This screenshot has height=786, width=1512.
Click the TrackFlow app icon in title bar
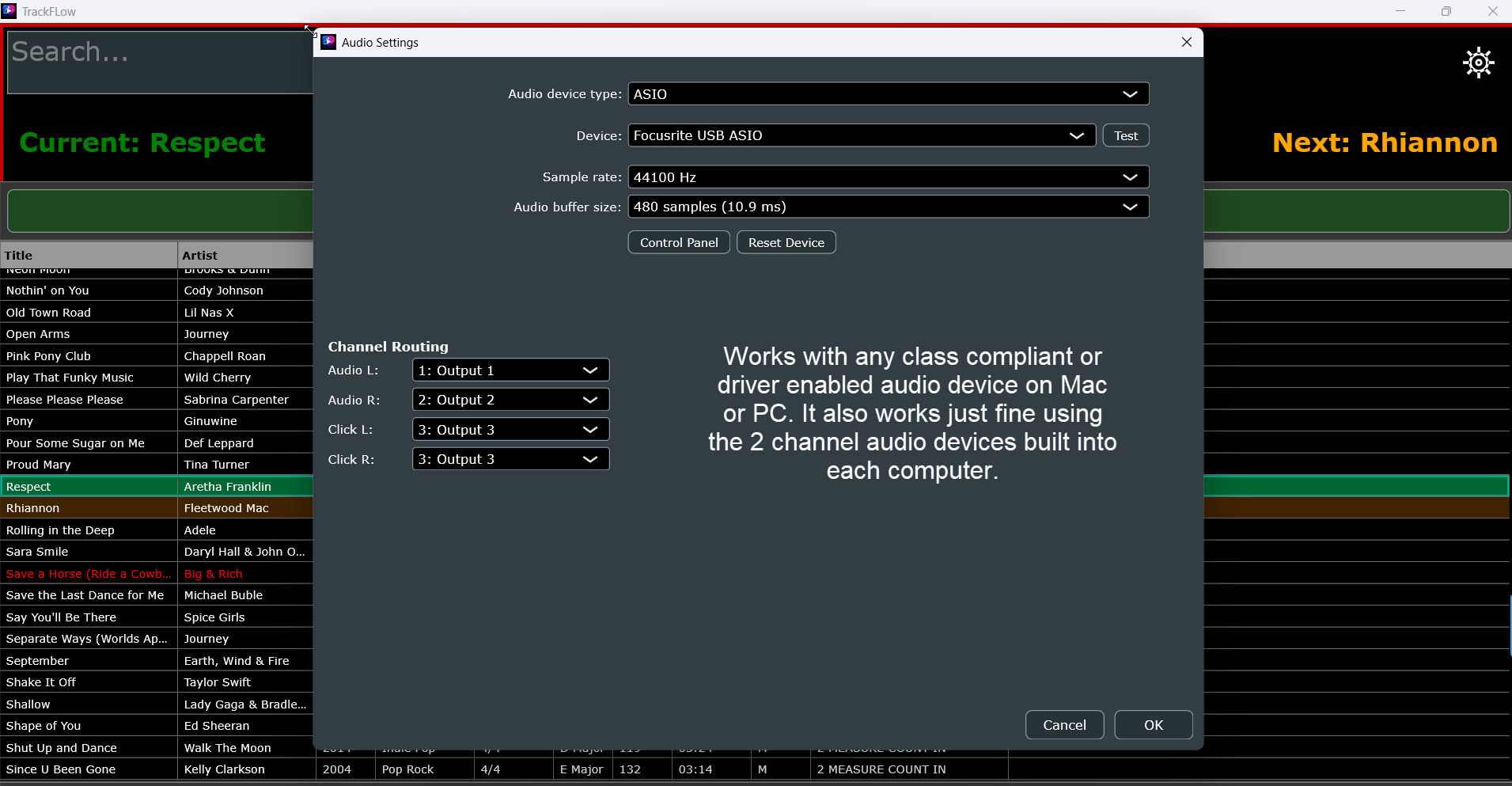point(9,11)
